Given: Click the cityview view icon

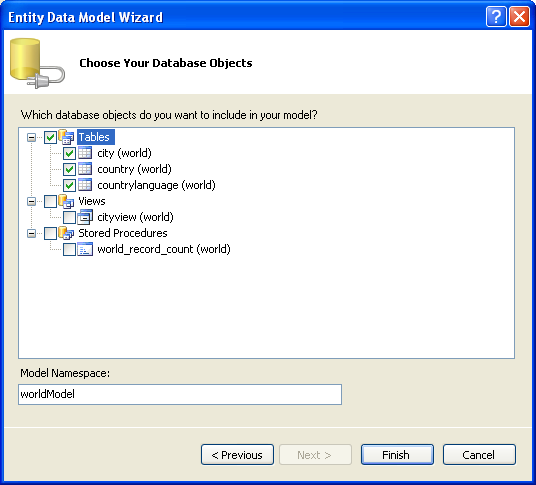Looking at the screenshot, I should tap(85, 217).
